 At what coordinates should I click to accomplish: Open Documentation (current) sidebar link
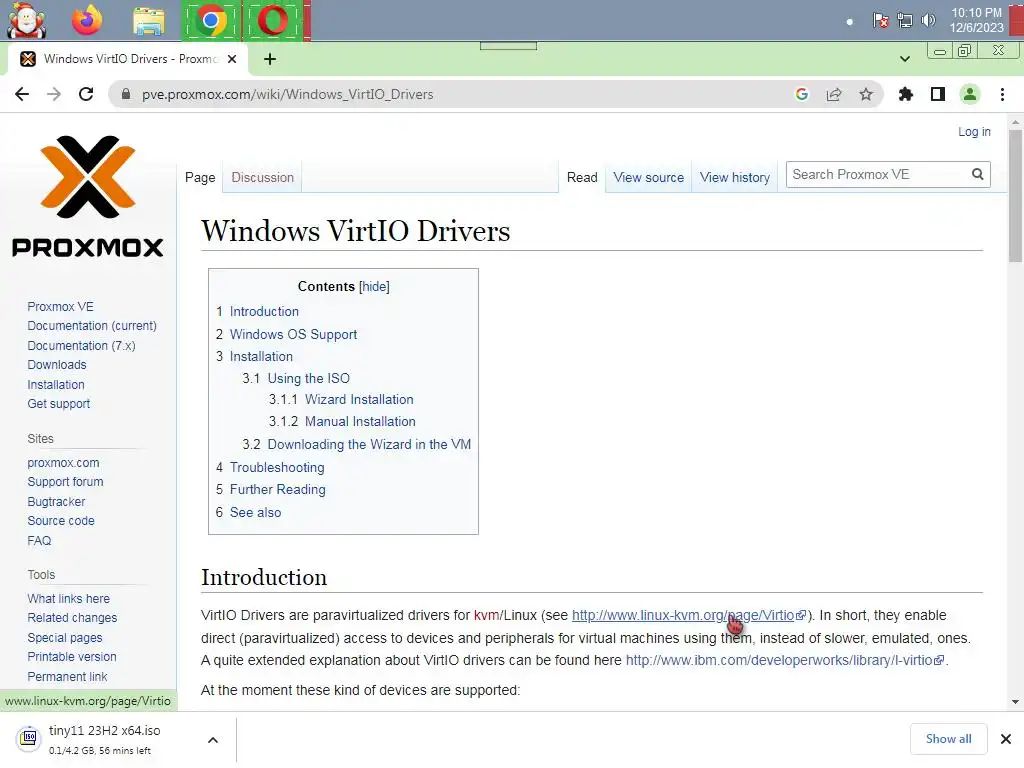click(x=92, y=325)
